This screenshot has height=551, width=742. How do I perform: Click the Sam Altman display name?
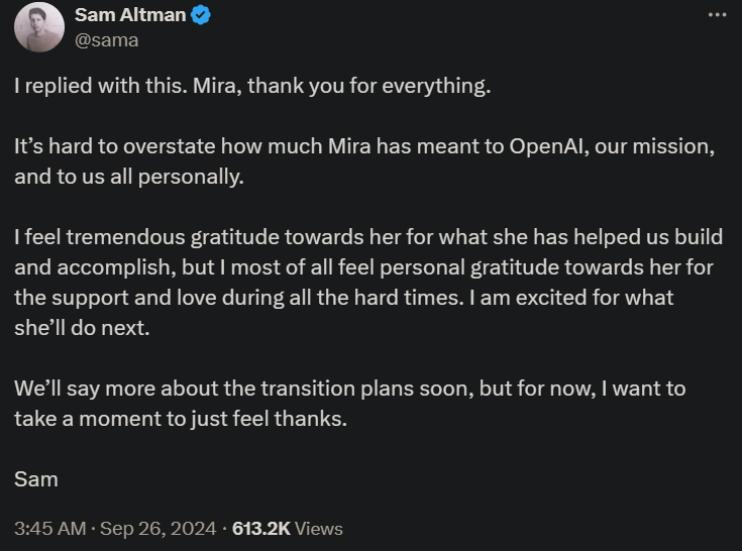(131, 17)
